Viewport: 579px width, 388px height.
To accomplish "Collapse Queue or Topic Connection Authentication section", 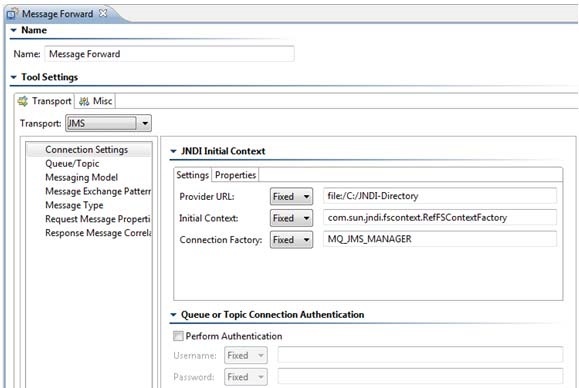I will 173,315.
